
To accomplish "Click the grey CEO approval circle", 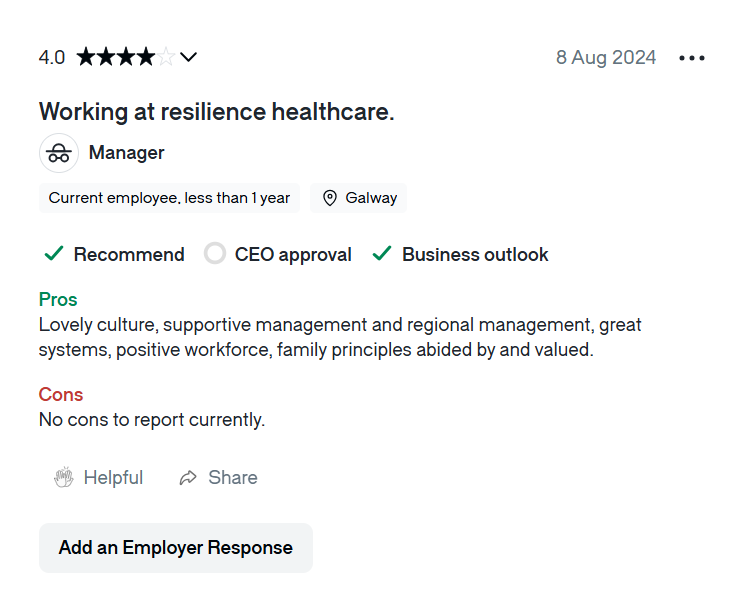I will click(215, 254).
